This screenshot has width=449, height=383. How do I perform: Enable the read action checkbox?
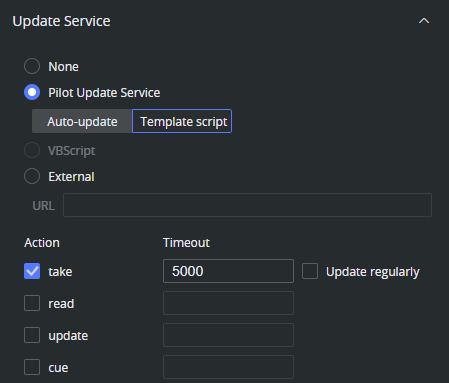click(32, 303)
